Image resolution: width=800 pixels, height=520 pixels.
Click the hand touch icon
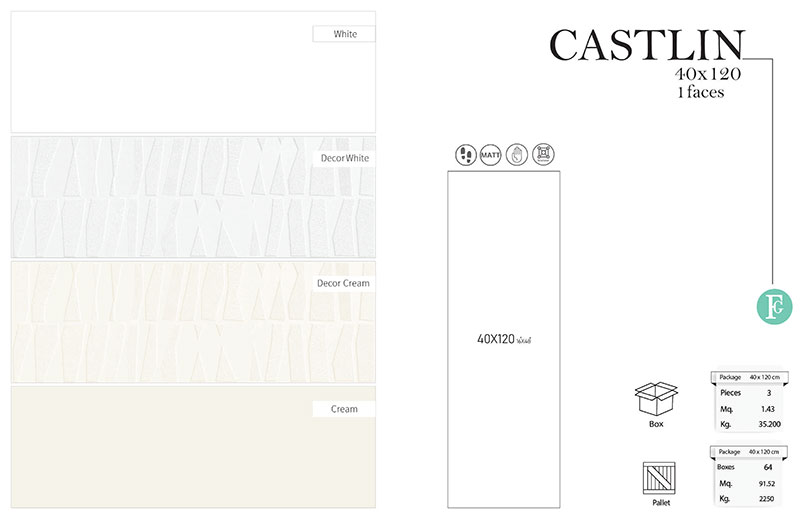point(517,154)
